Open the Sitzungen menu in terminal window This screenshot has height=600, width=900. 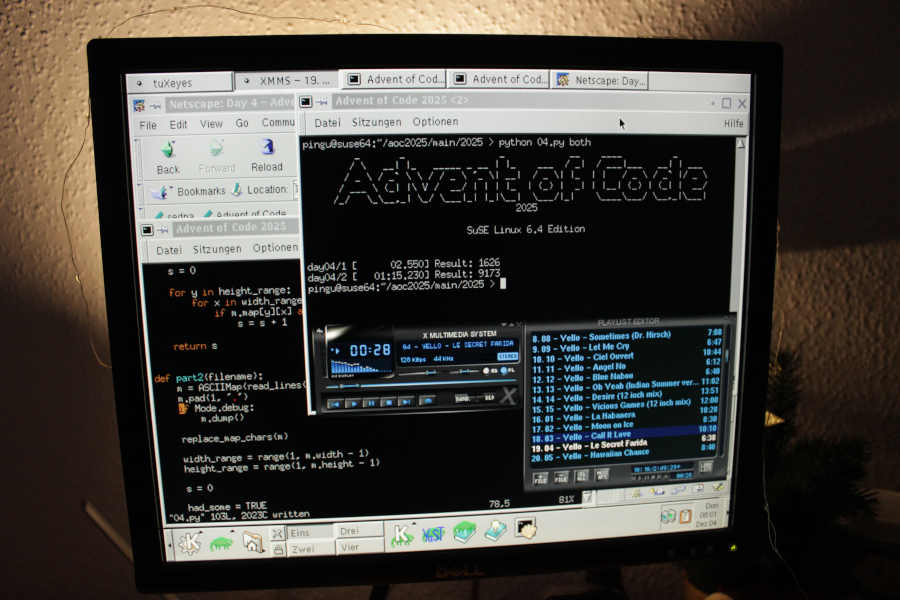pos(375,122)
